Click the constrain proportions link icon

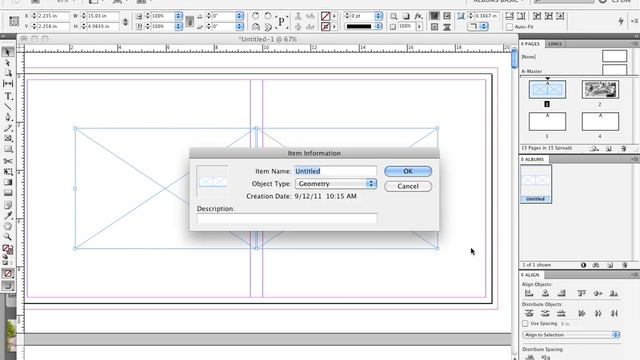pos(125,22)
